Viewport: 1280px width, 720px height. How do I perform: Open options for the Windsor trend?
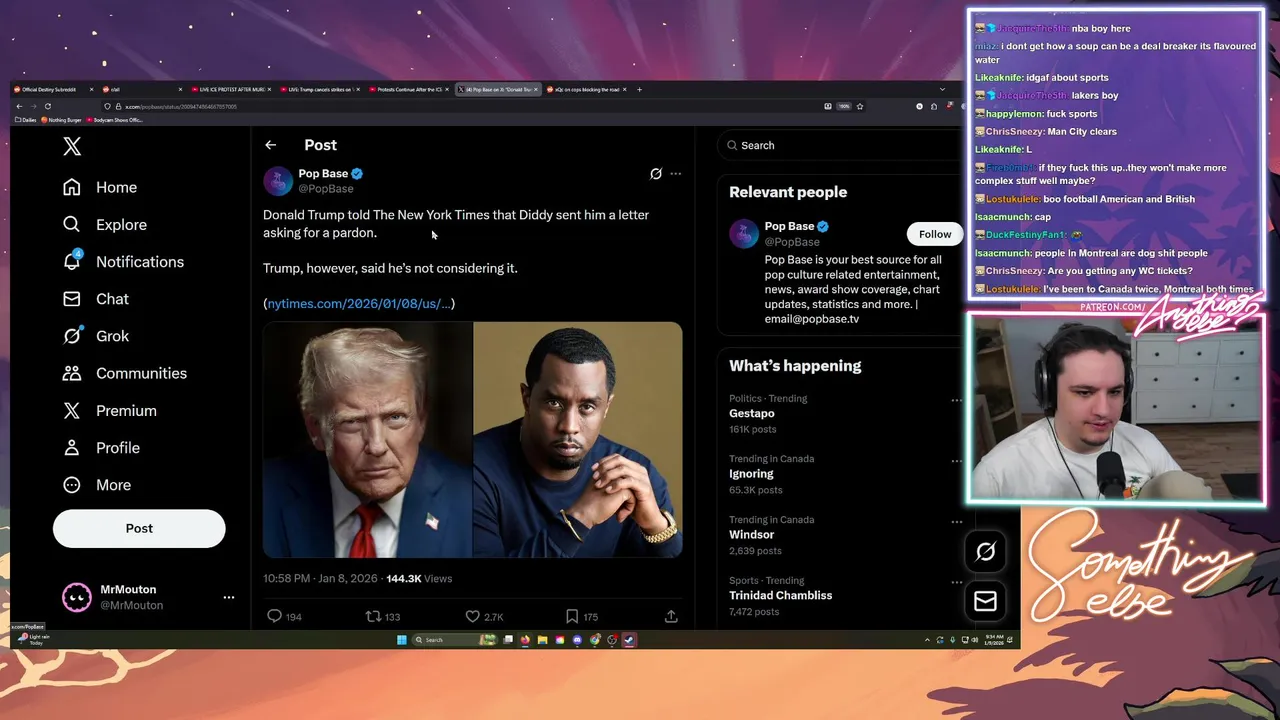tap(957, 521)
